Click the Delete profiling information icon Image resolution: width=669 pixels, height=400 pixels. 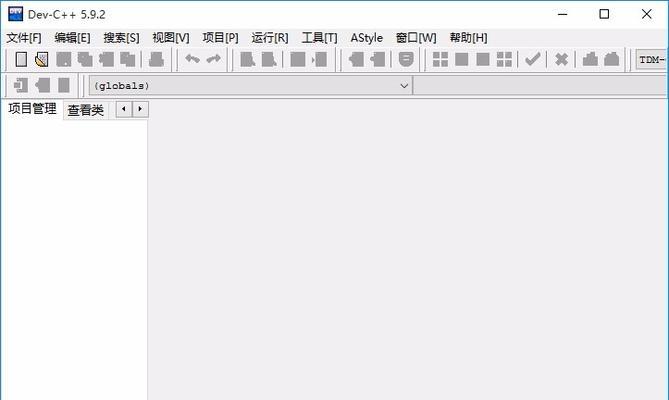click(611, 59)
